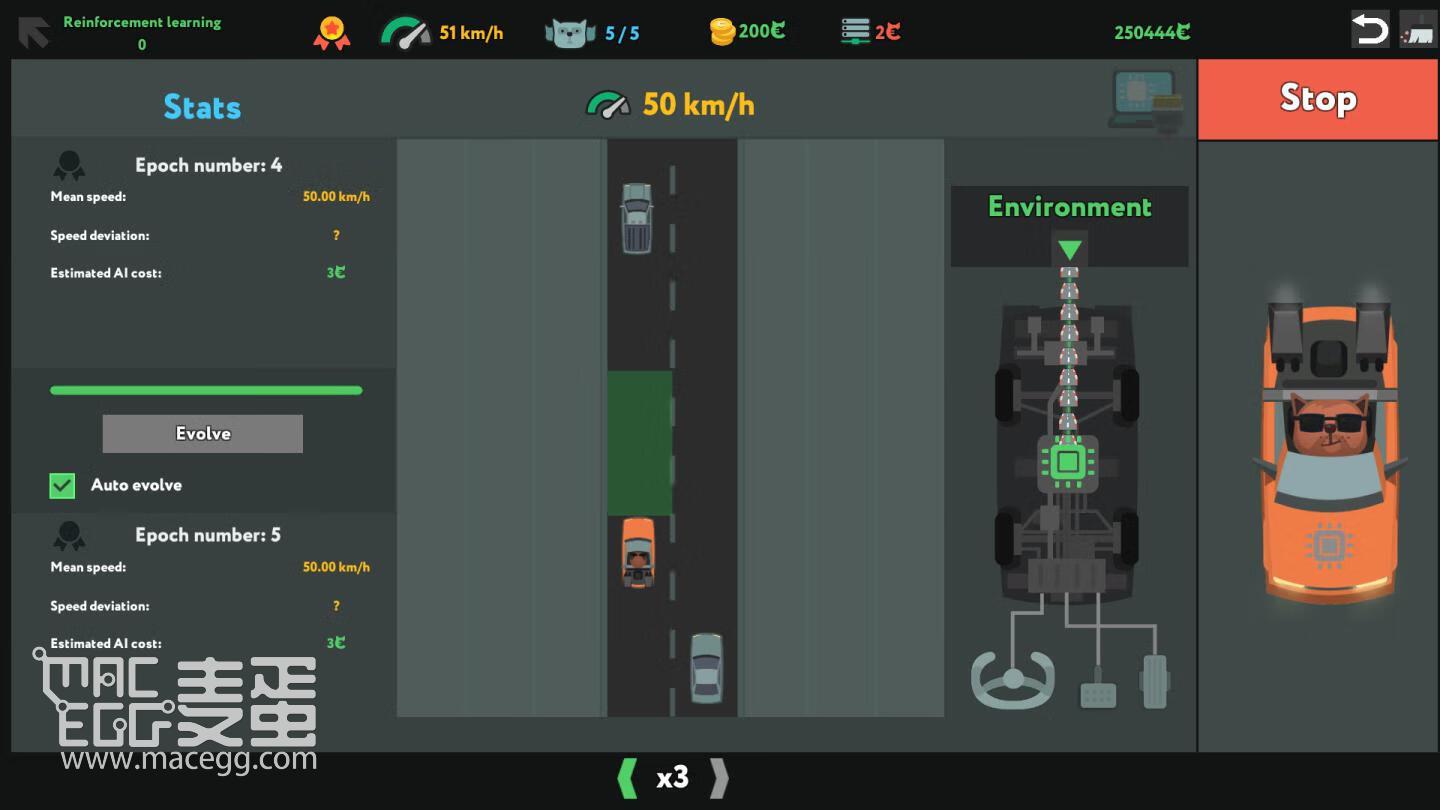This screenshot has width=1440, height=810.
Task: Select the Stats panel header
Action: [202, 107]
